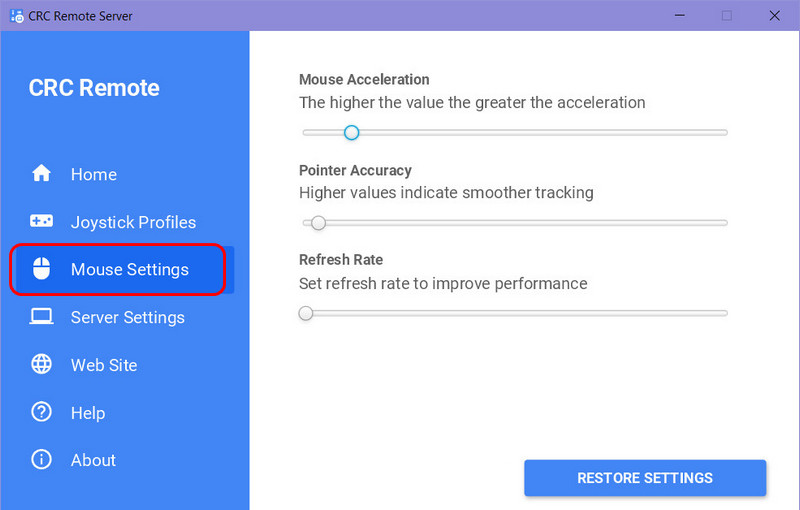Click the Help question mark icon
Screen dimensions: 800x510
pos(41,412)
